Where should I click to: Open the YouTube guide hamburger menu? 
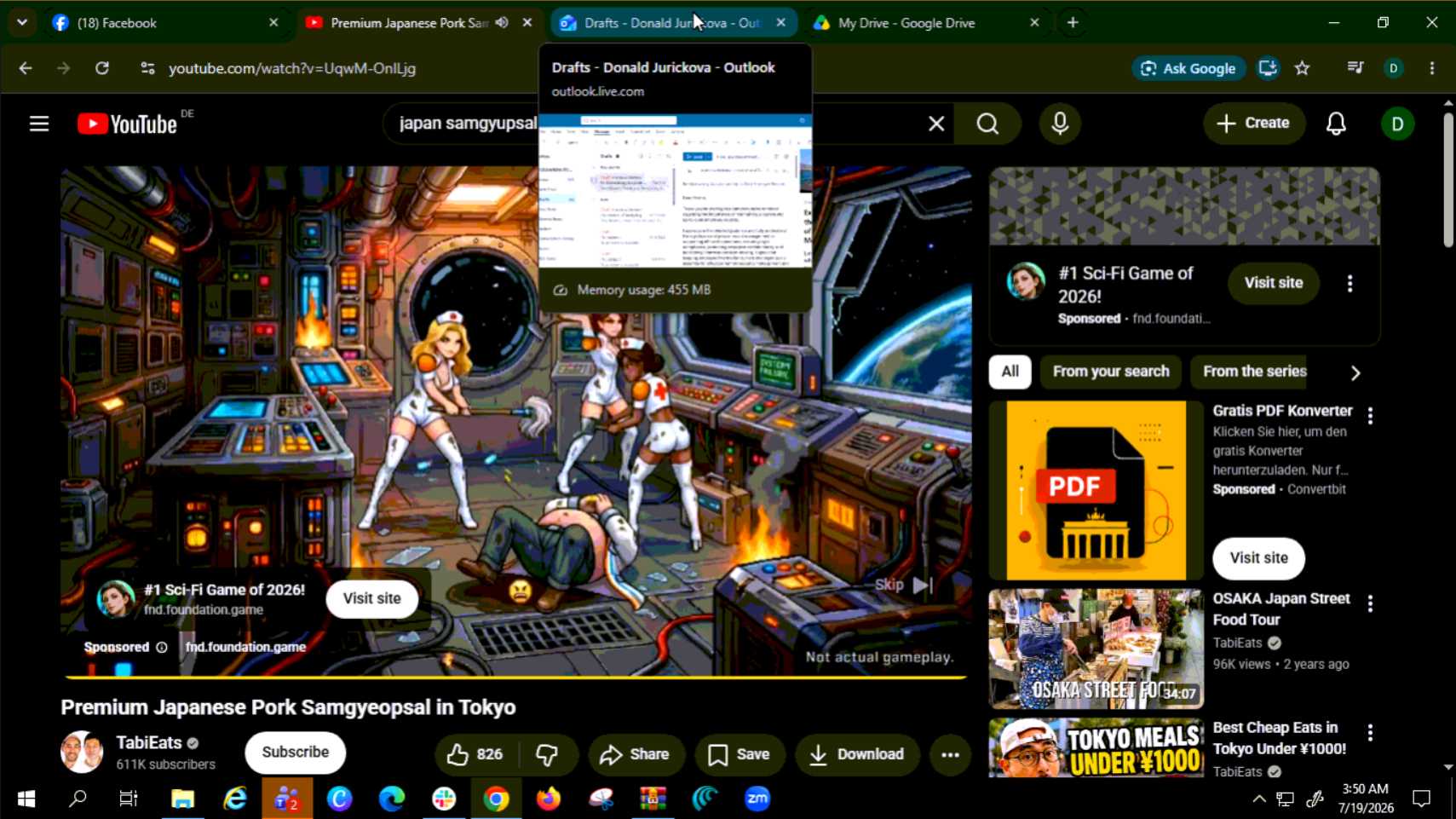(39, 124)
